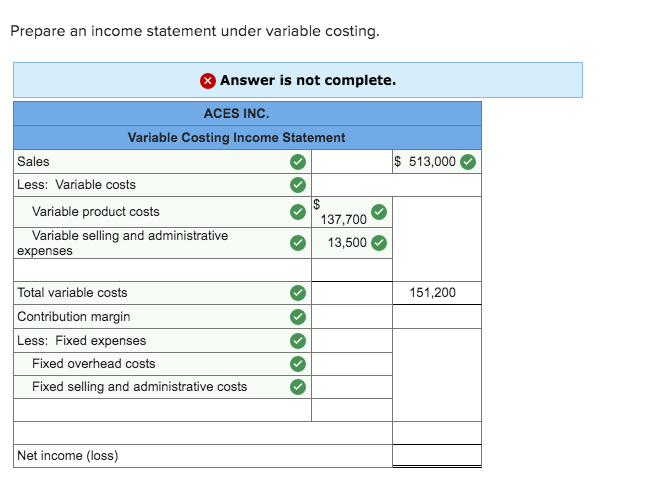Select the Sales label cell

(x=162, y=162)
